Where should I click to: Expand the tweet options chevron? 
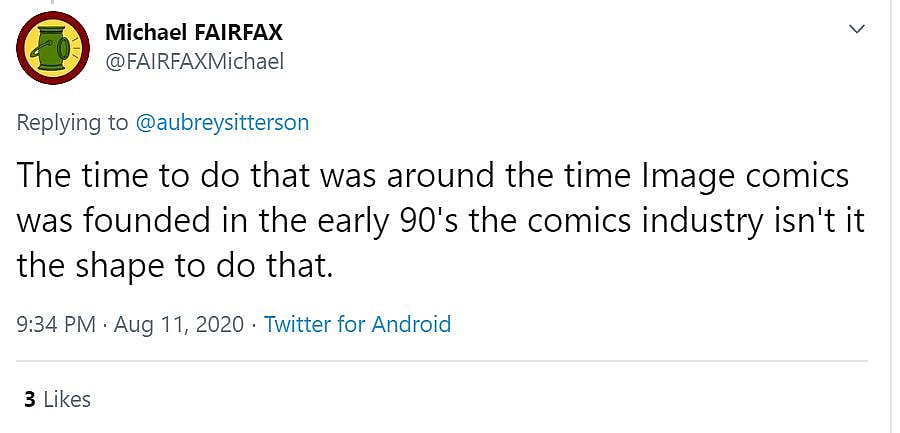pos(857,29)
